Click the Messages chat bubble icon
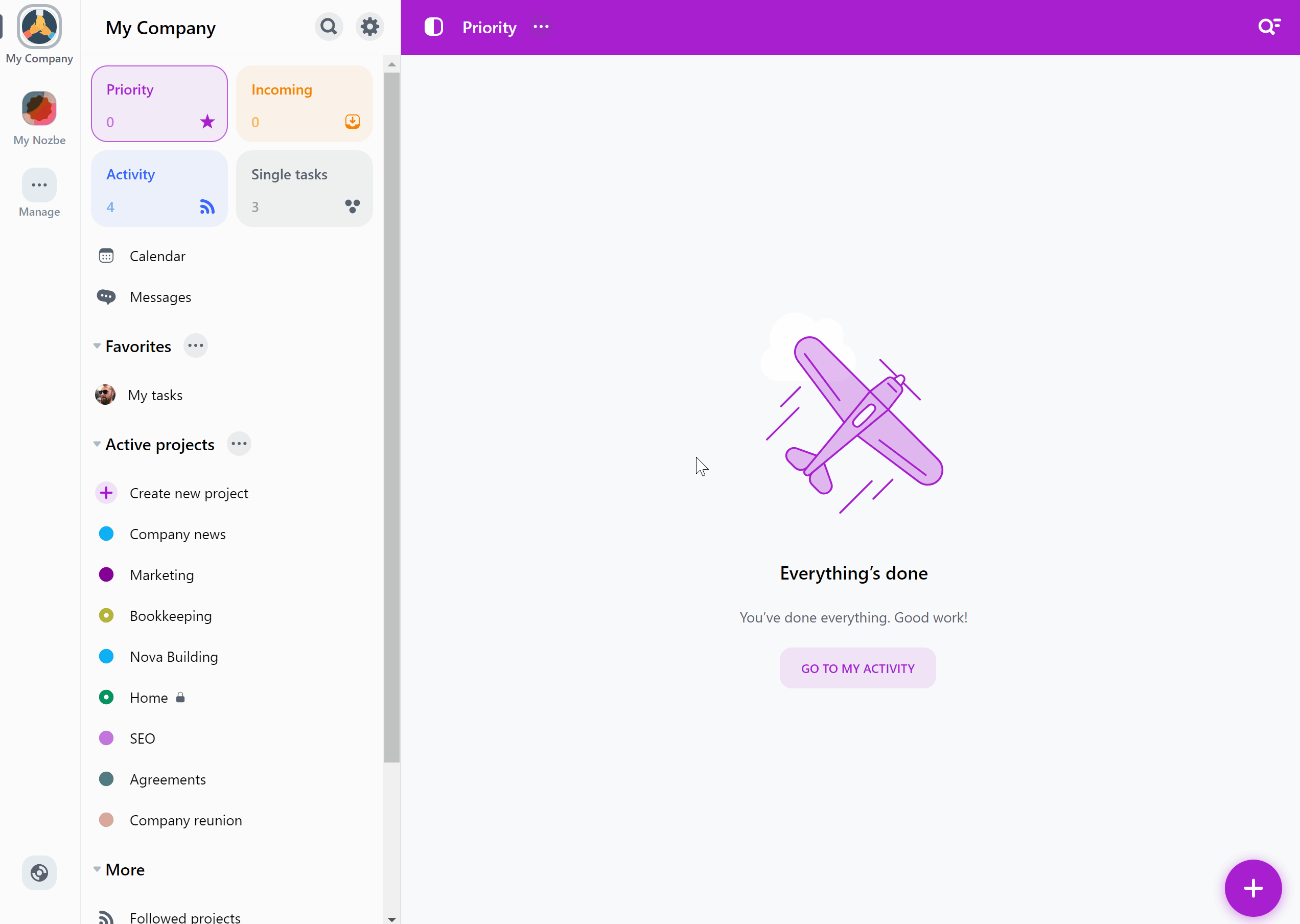The width and height of the screenshot is (1300, 924). (107, 297)
